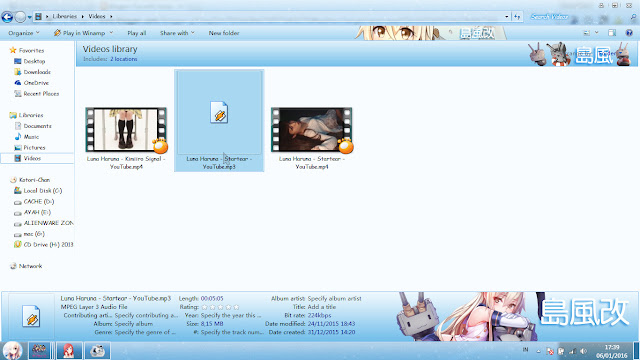
Task: Click the Refresh button beside address bar
Action: pos(517,17)
